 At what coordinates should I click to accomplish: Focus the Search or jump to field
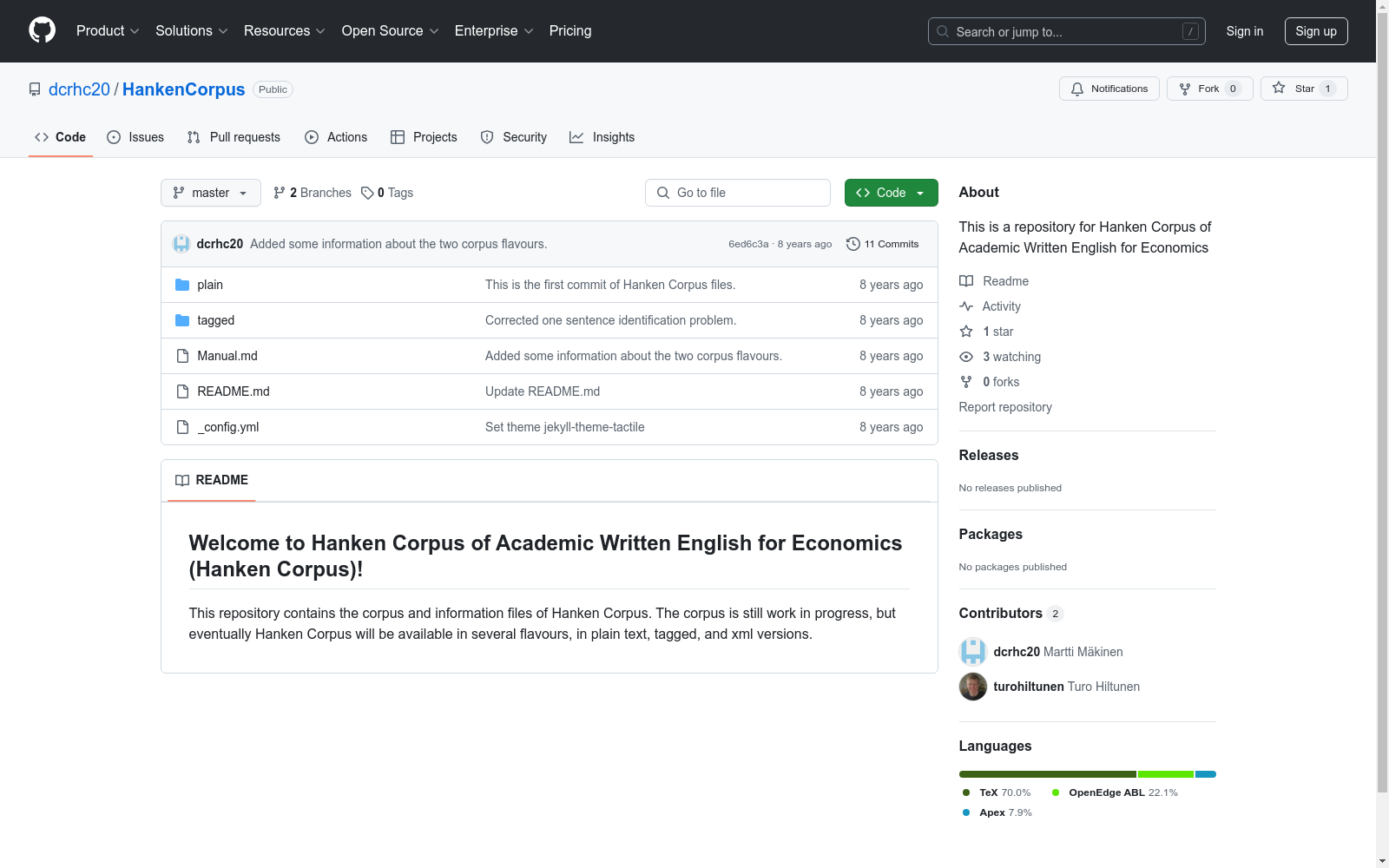pos(1067,31)
